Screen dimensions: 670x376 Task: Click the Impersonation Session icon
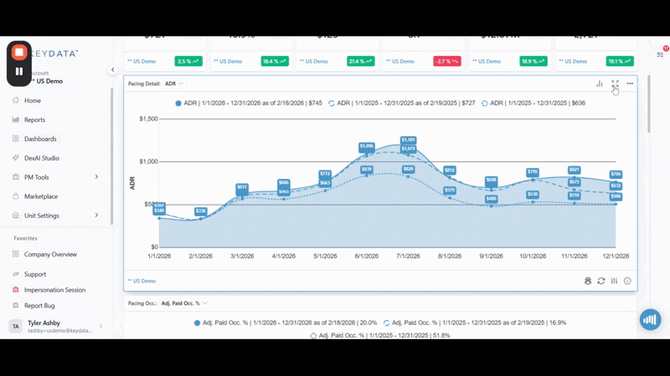[16, 290]
